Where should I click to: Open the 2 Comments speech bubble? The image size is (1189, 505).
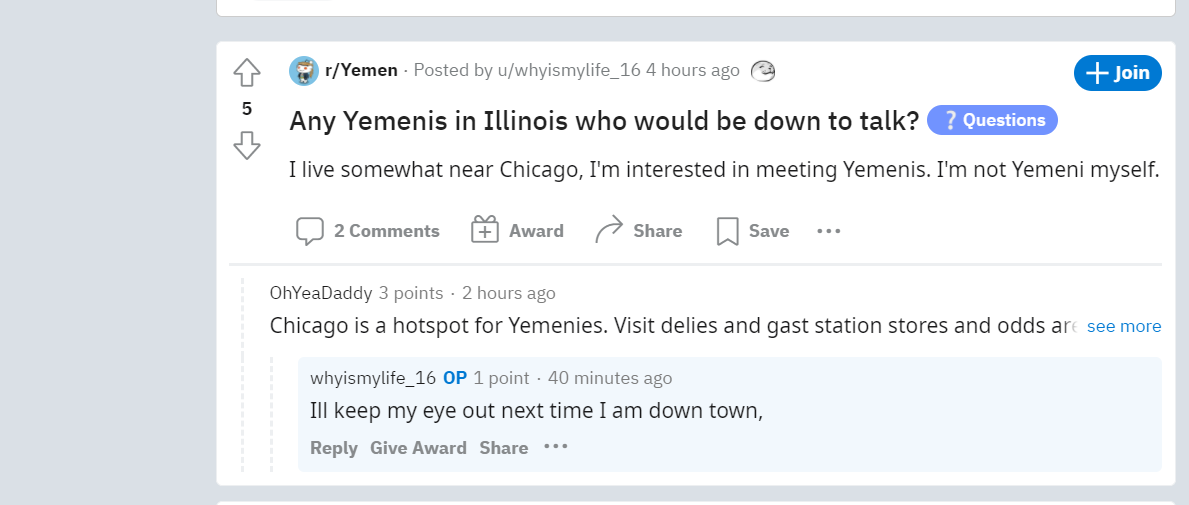(309, 231)
